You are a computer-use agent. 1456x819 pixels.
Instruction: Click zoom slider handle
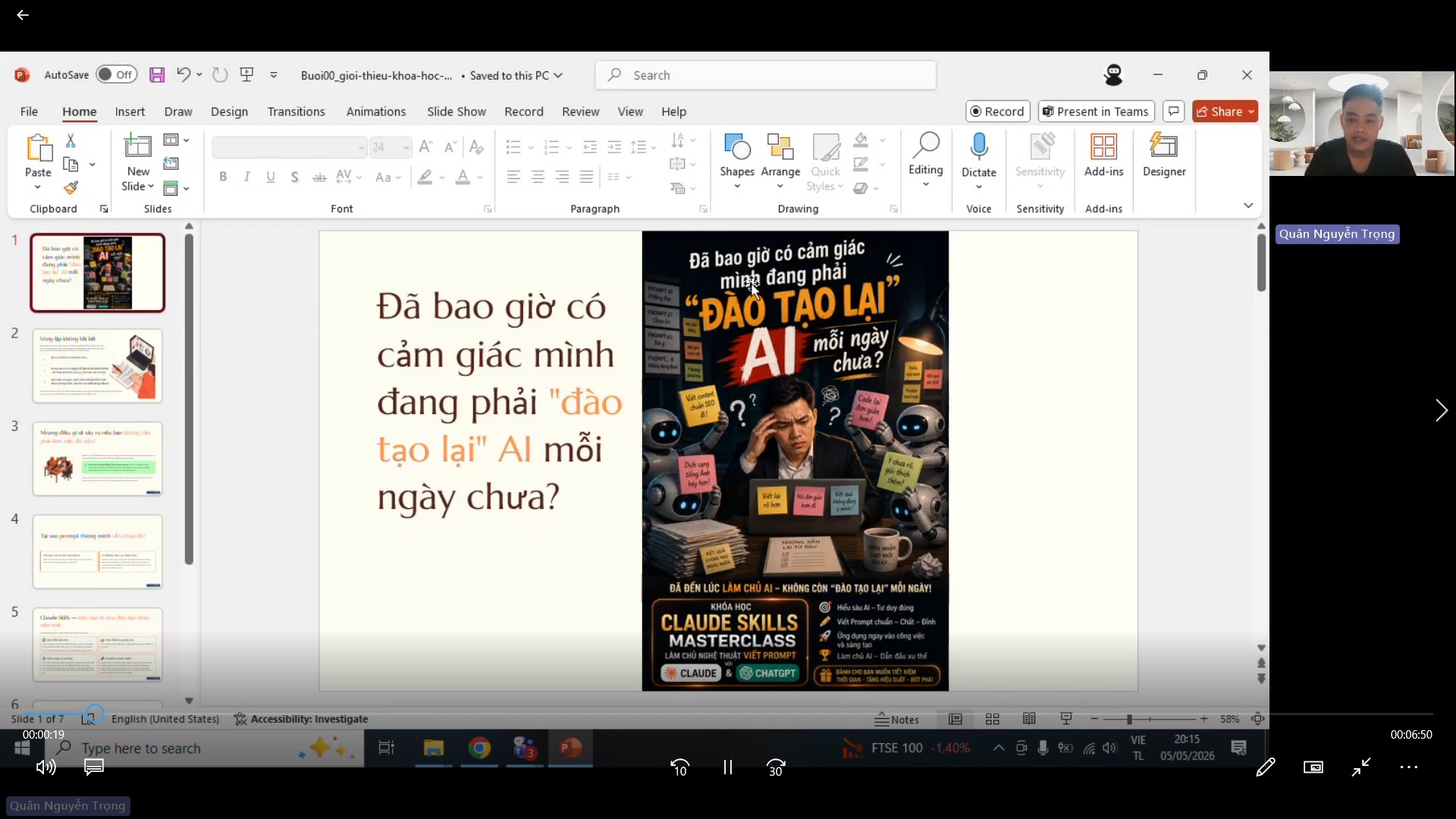tap(1129, 719)
